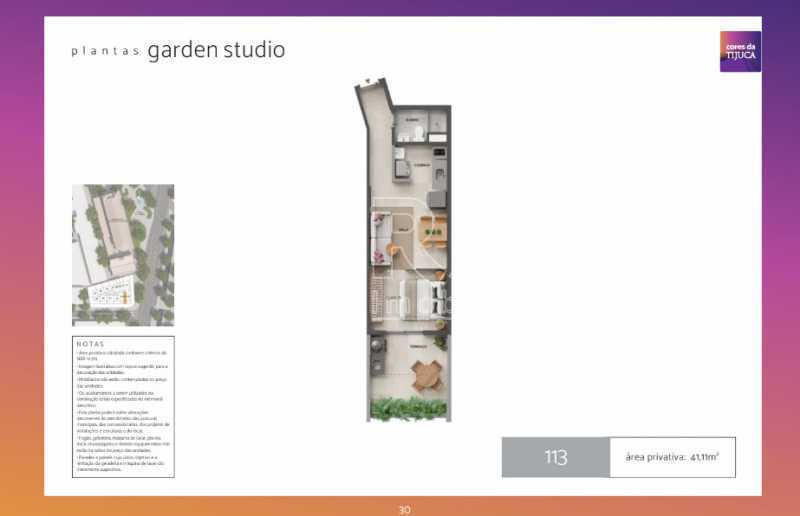
Task: Click the notes text box body
Action: [x=122, y=410]
